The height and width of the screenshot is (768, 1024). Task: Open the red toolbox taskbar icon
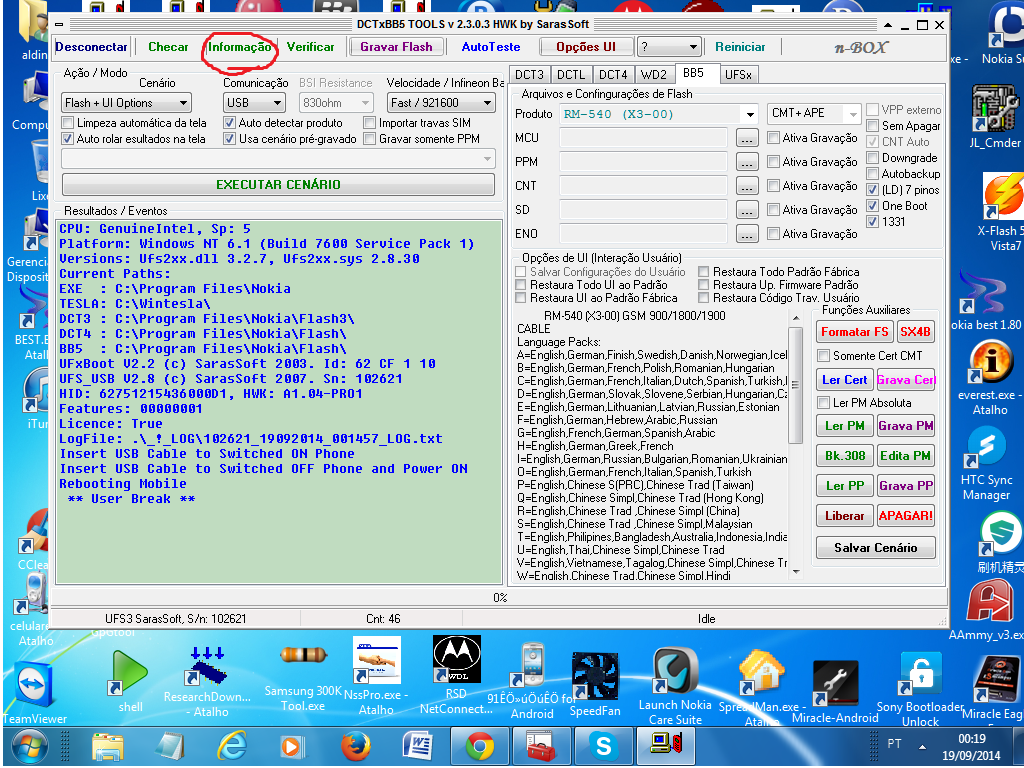coord(541,746)
